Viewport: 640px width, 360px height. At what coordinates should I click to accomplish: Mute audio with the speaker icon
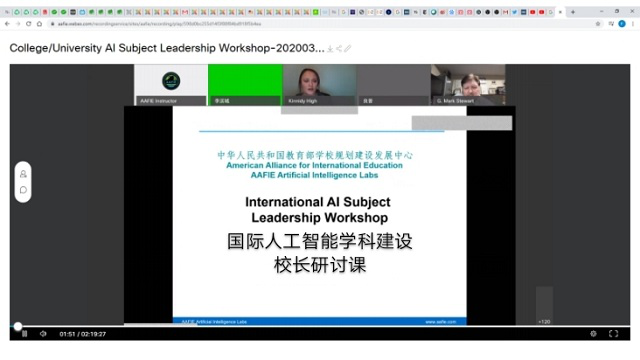(x=43, y=334)
